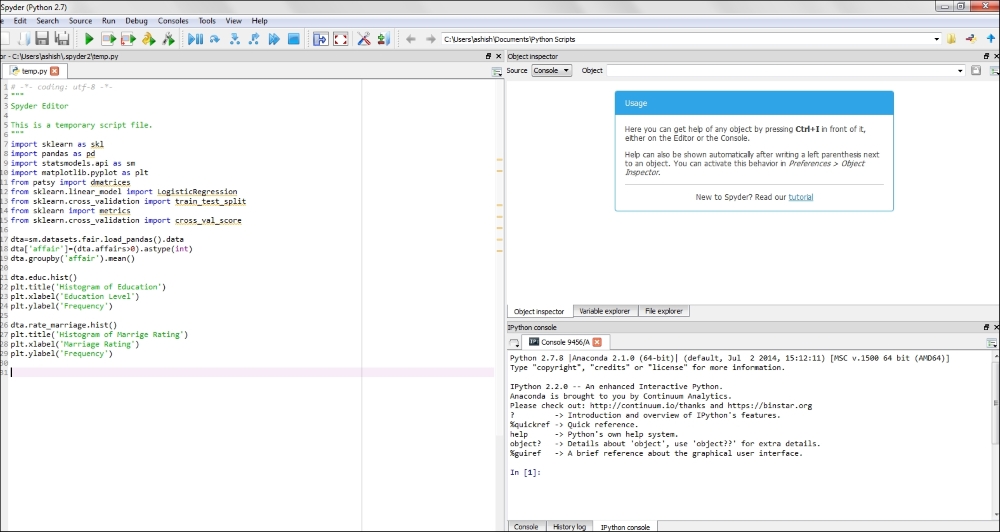Undock the IPython console pane

tap(986, 327)
